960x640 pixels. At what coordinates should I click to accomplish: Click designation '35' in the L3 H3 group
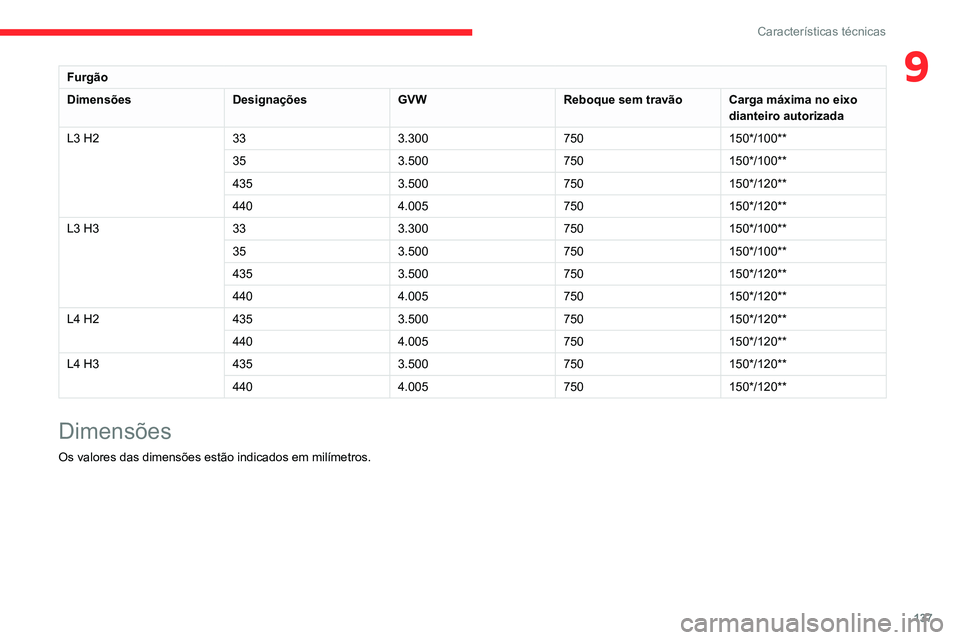click(x=239, y=251)
